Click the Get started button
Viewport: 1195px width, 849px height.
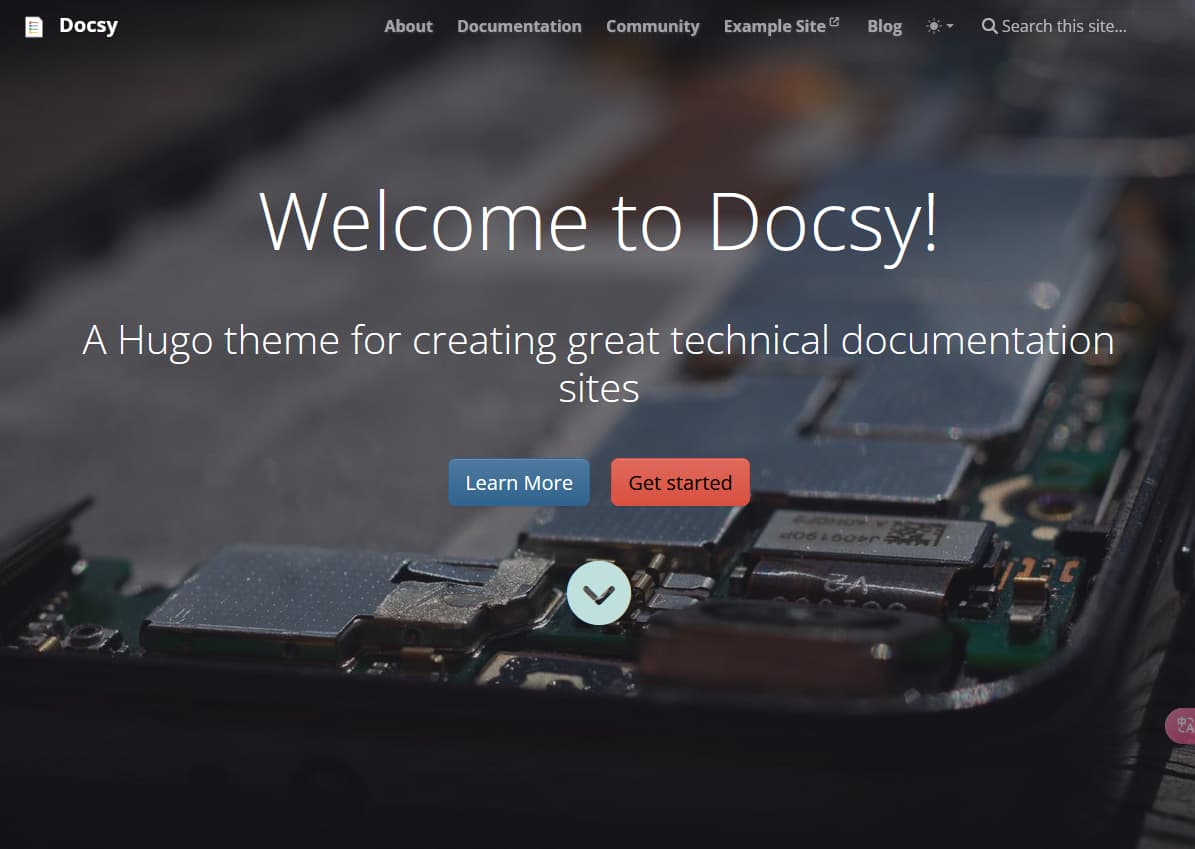tap(680, 482)
